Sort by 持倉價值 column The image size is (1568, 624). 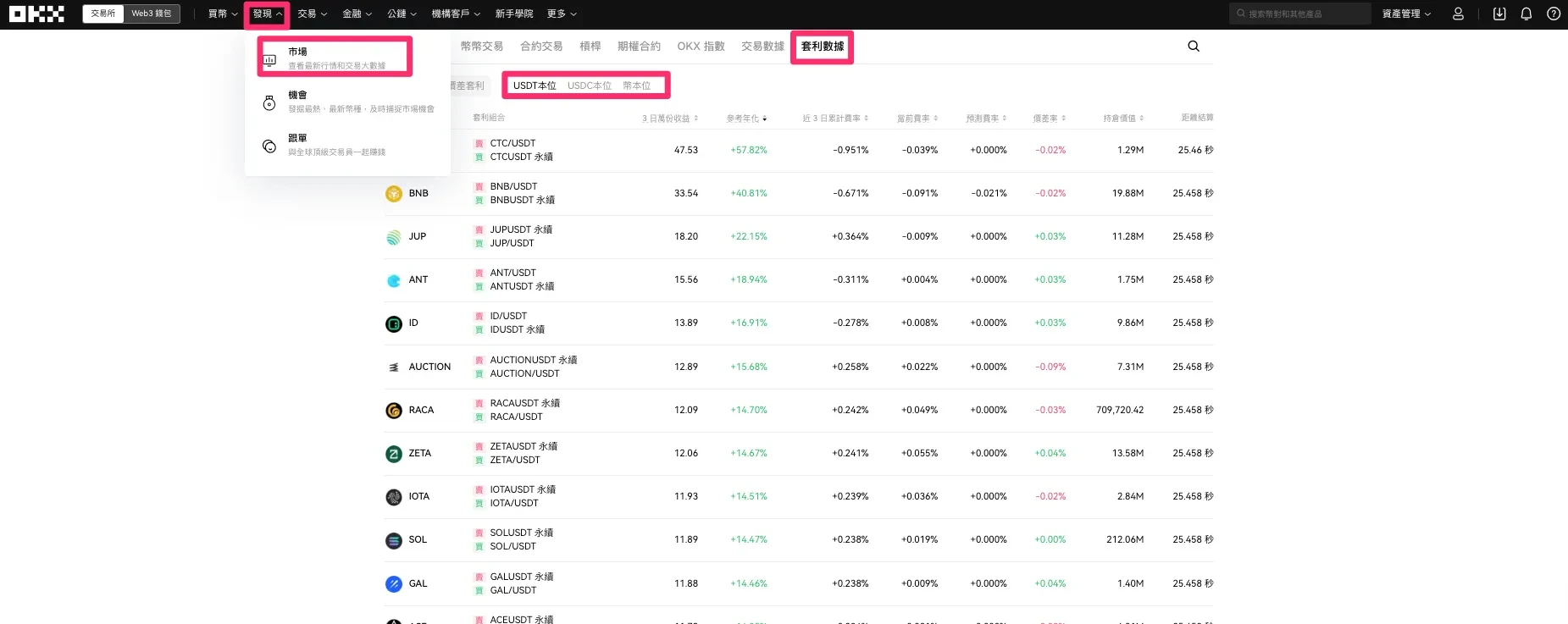pos(1123,119)
